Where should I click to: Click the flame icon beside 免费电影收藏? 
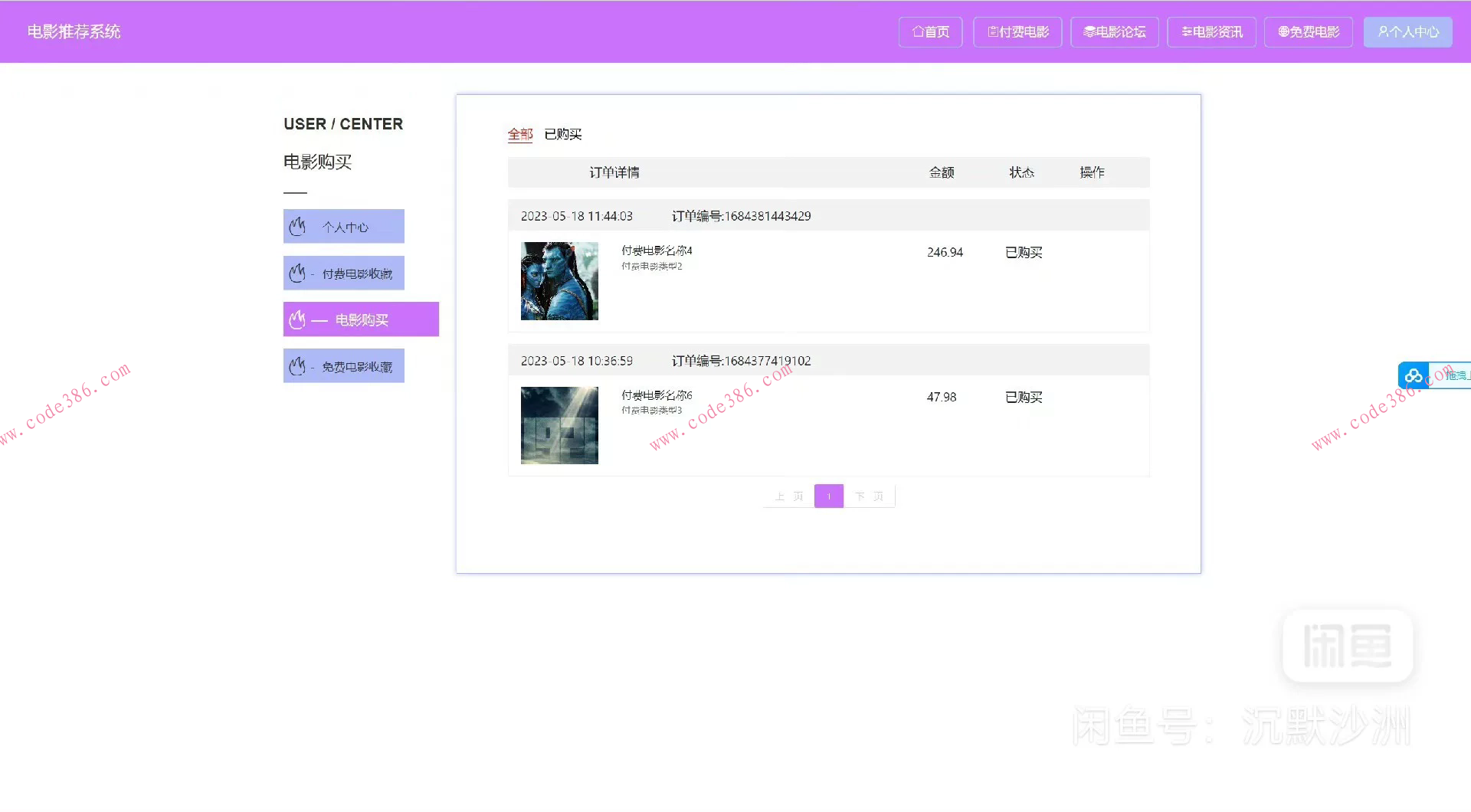coord(297,366)
